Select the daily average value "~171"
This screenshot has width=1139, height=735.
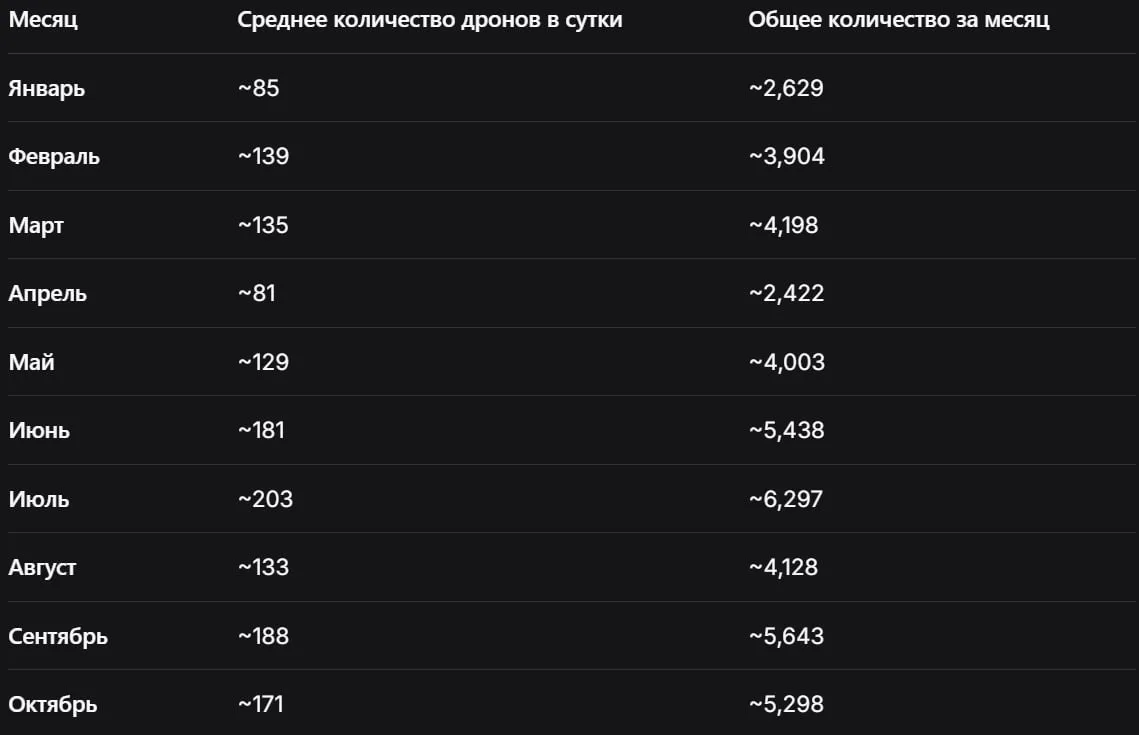coord(261,705)
